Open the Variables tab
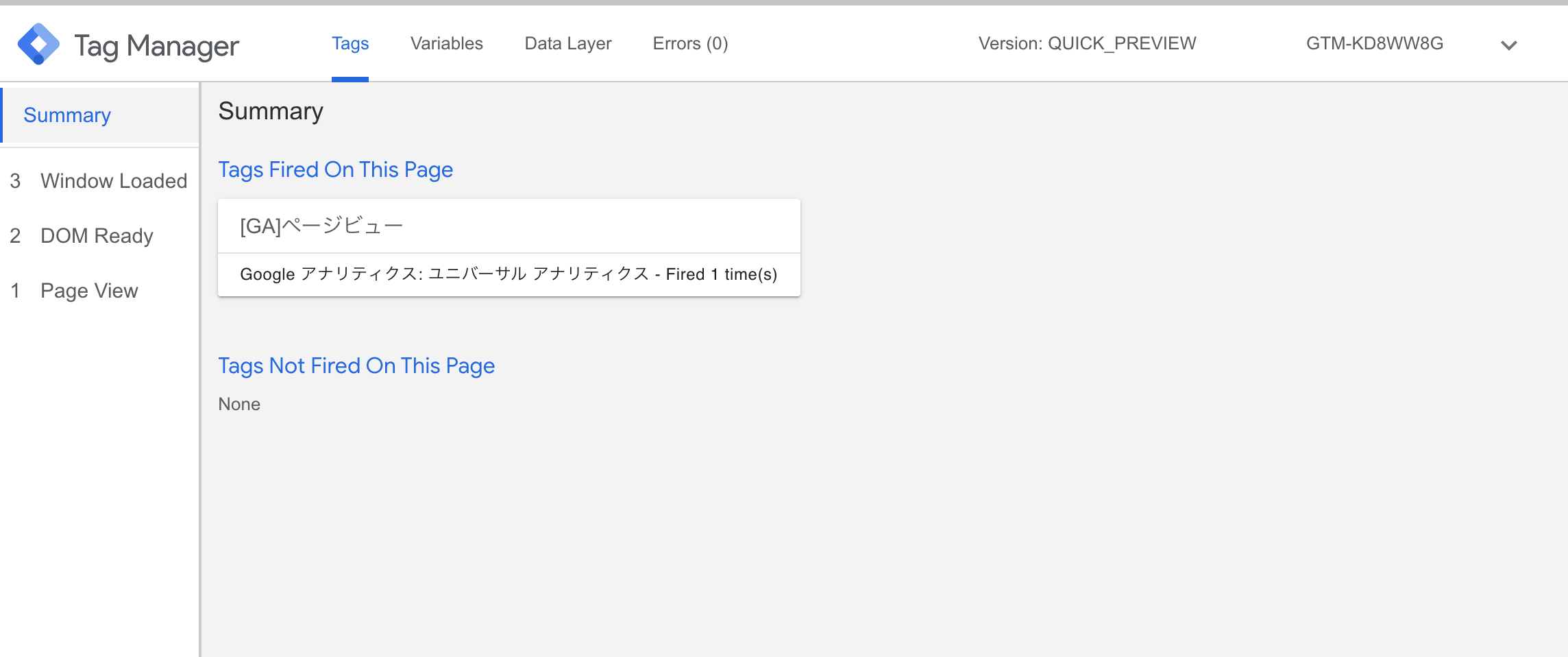The height and width of the screenshot is (657, 1568). tap(447, 43)
